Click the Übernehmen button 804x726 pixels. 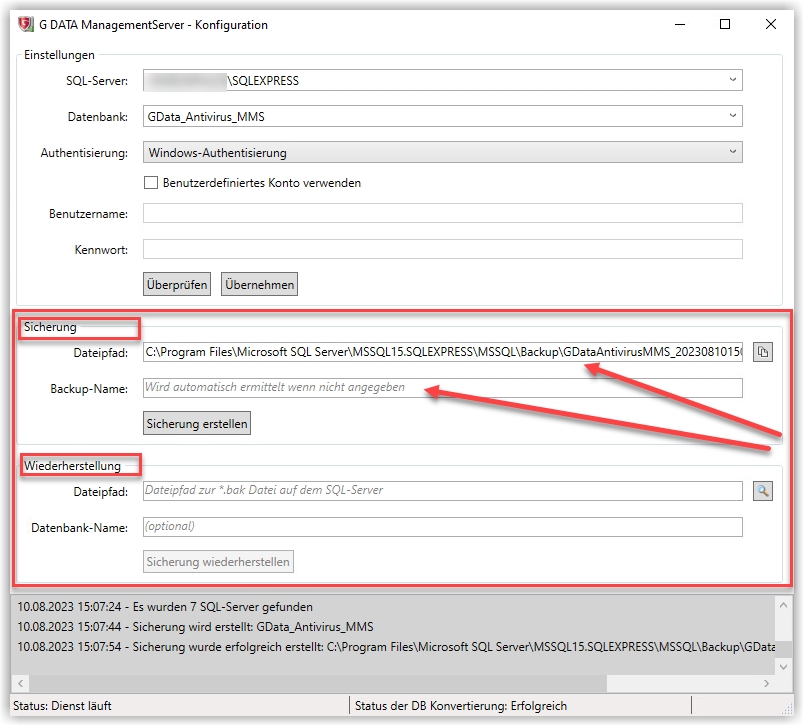click(259, 284)
